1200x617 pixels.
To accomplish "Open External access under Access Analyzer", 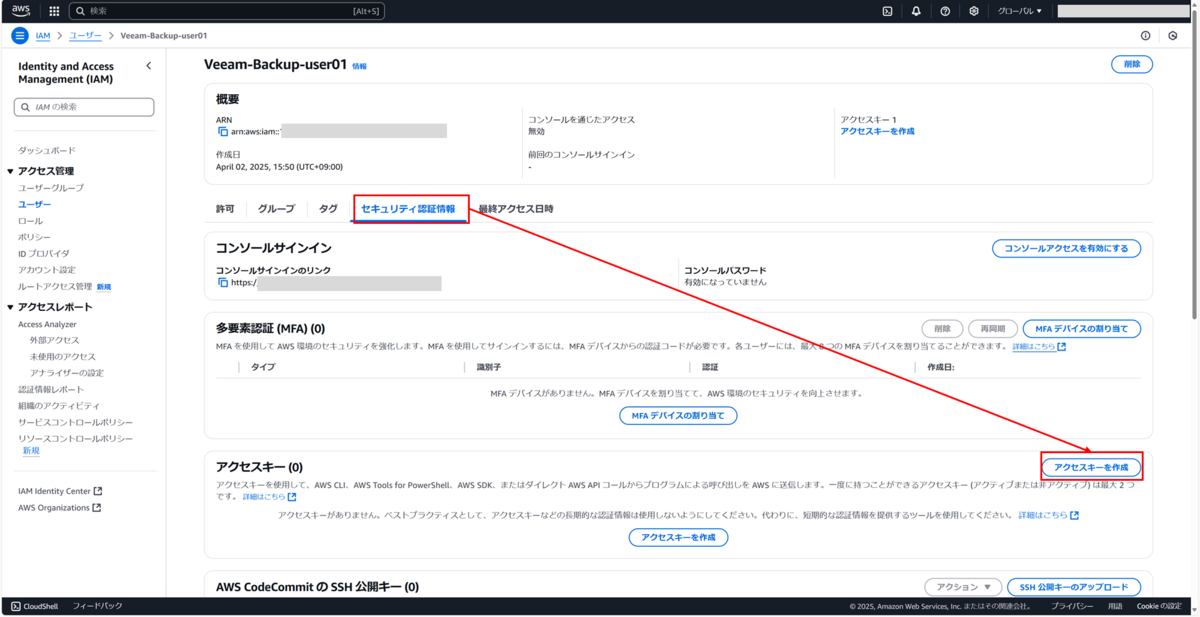I will pyautogui.click(x=54, y=340).
